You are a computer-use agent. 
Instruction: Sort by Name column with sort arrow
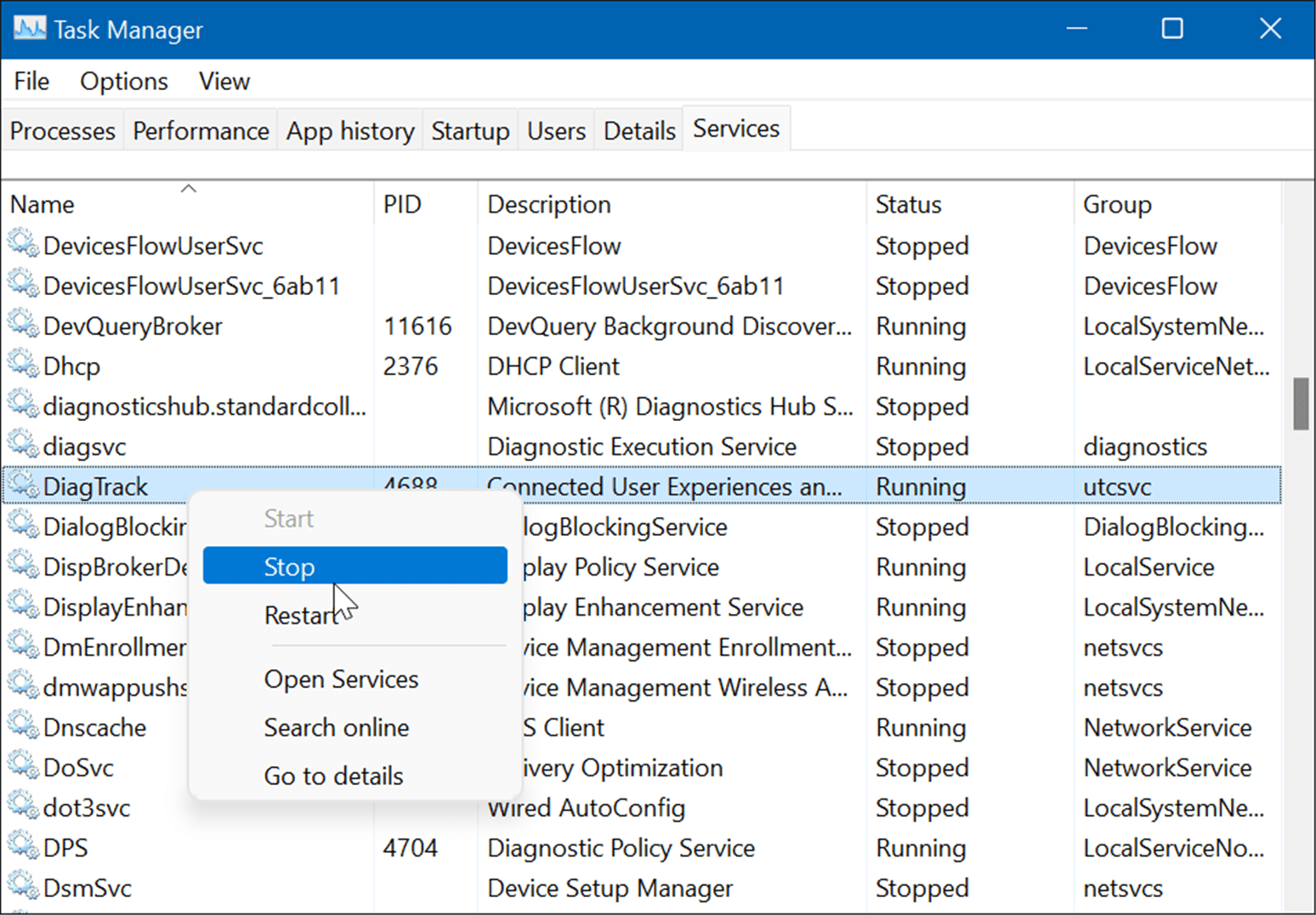[x=43, y=205]
